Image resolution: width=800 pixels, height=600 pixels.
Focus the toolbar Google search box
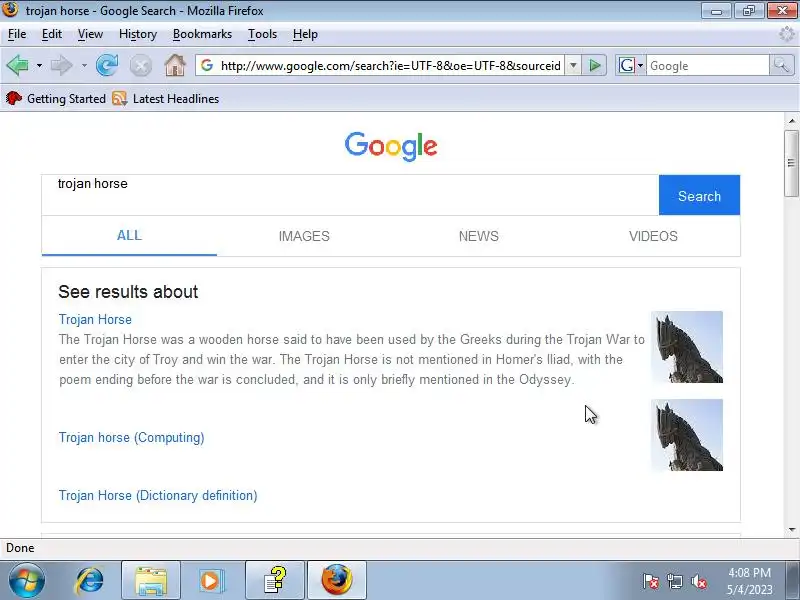coord(708,66)
